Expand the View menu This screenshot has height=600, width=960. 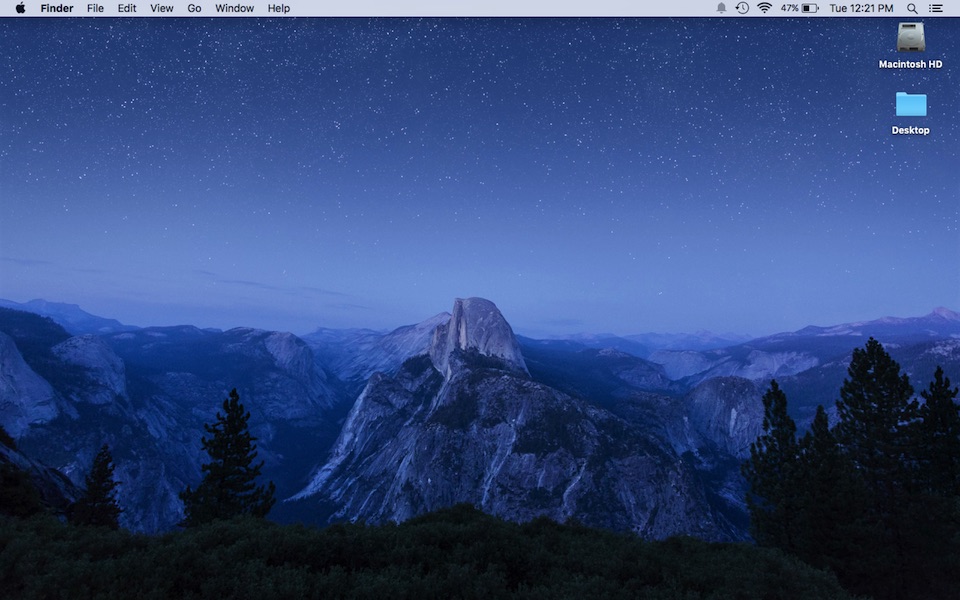(x=161, y=8)
